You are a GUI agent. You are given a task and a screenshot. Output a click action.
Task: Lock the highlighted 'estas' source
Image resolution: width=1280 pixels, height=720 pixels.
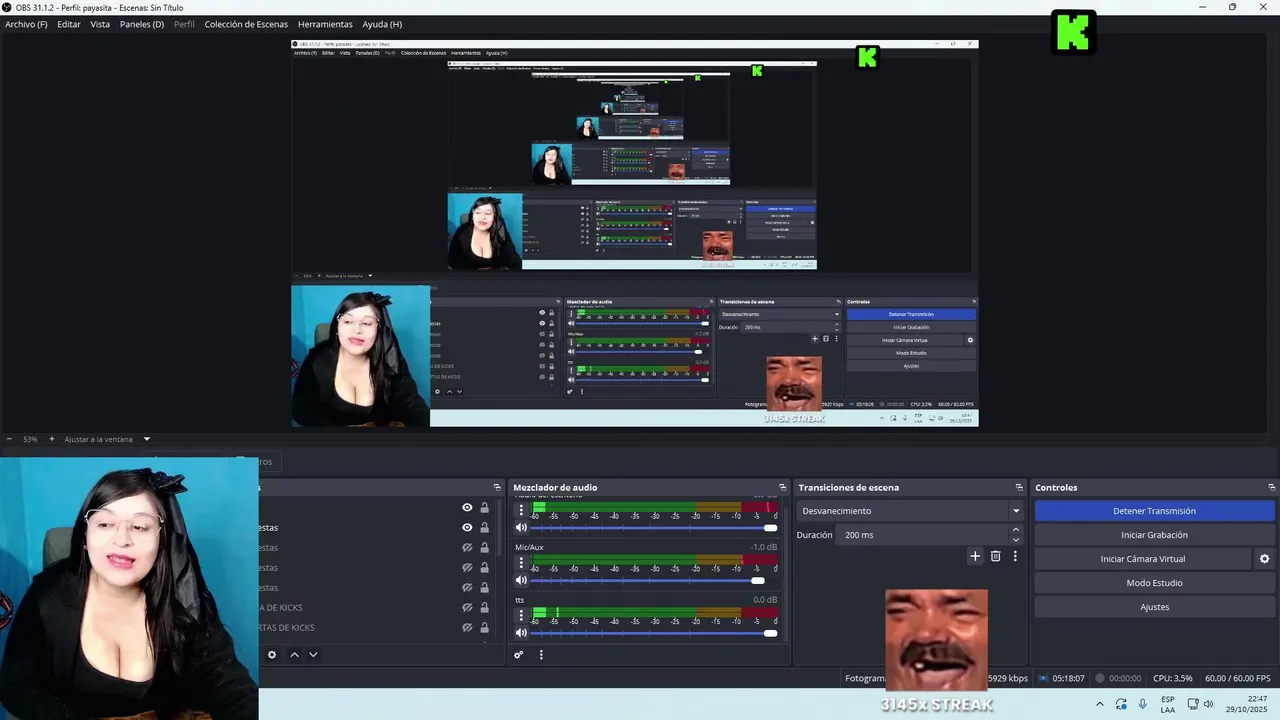click(x=485, y=528)
